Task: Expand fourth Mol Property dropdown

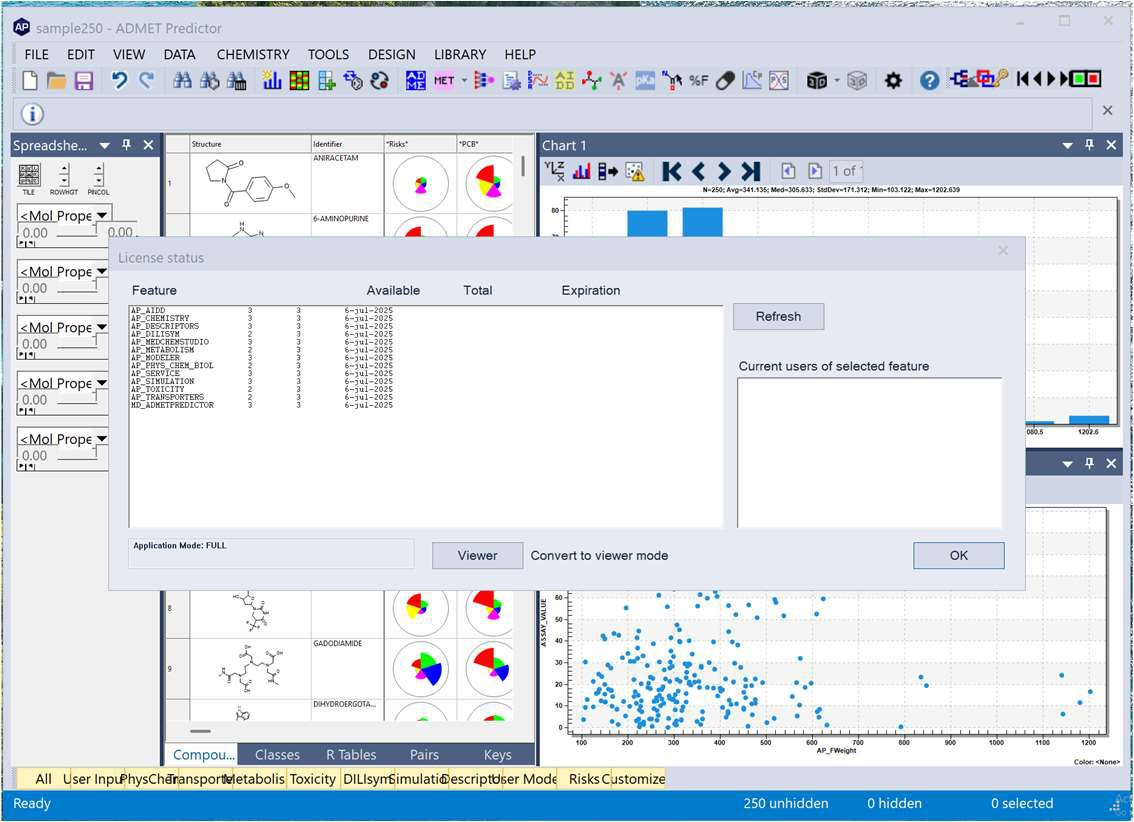Action: (x=102, y=382)
